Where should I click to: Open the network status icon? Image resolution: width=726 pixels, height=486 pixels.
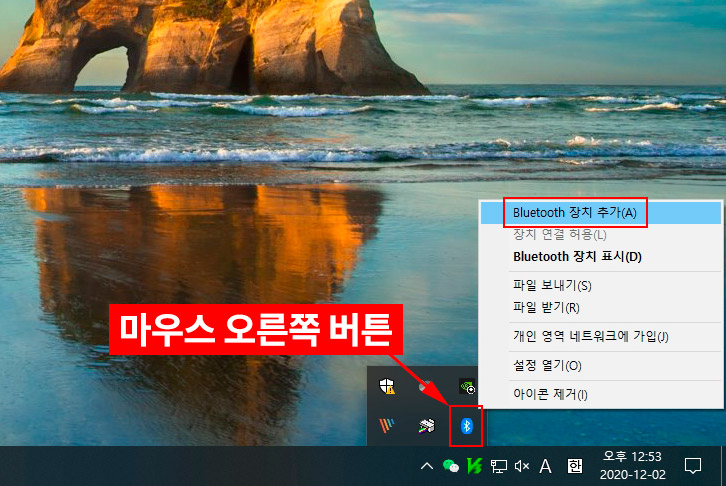(x=499, y=466)
